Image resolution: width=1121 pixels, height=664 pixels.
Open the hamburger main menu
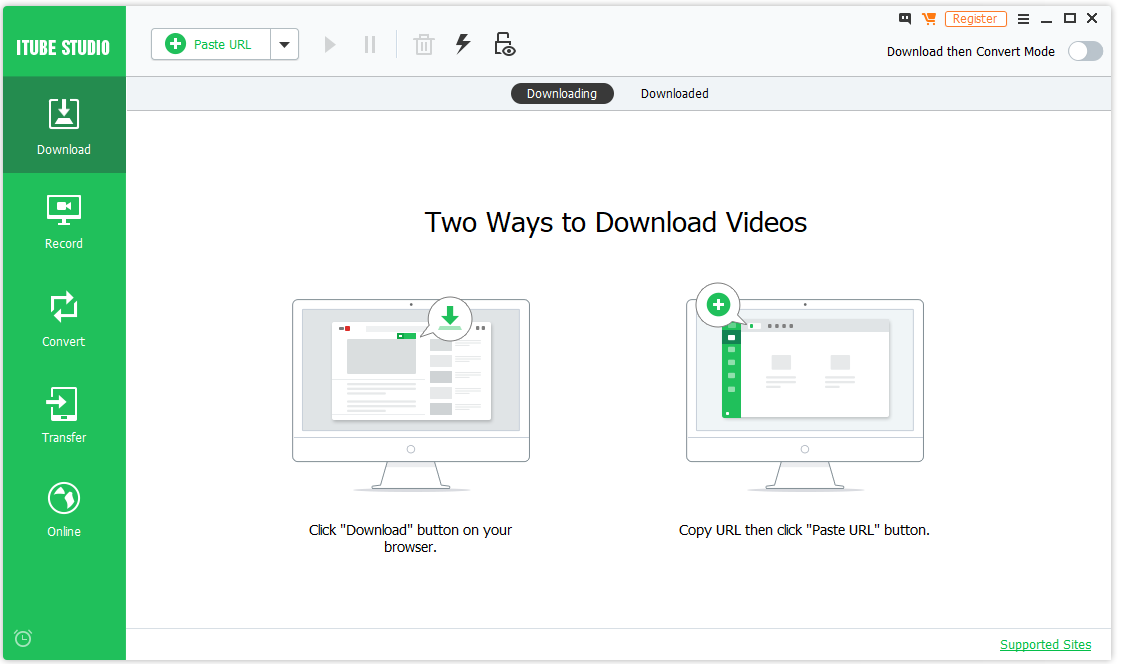click(x=1023, y=19)
